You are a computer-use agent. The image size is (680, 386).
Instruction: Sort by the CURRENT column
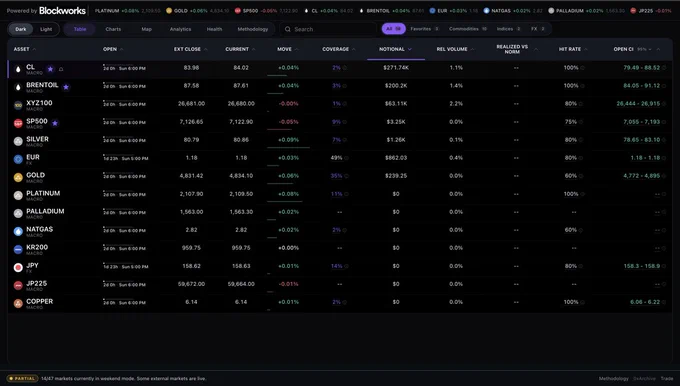coord(240,49)
